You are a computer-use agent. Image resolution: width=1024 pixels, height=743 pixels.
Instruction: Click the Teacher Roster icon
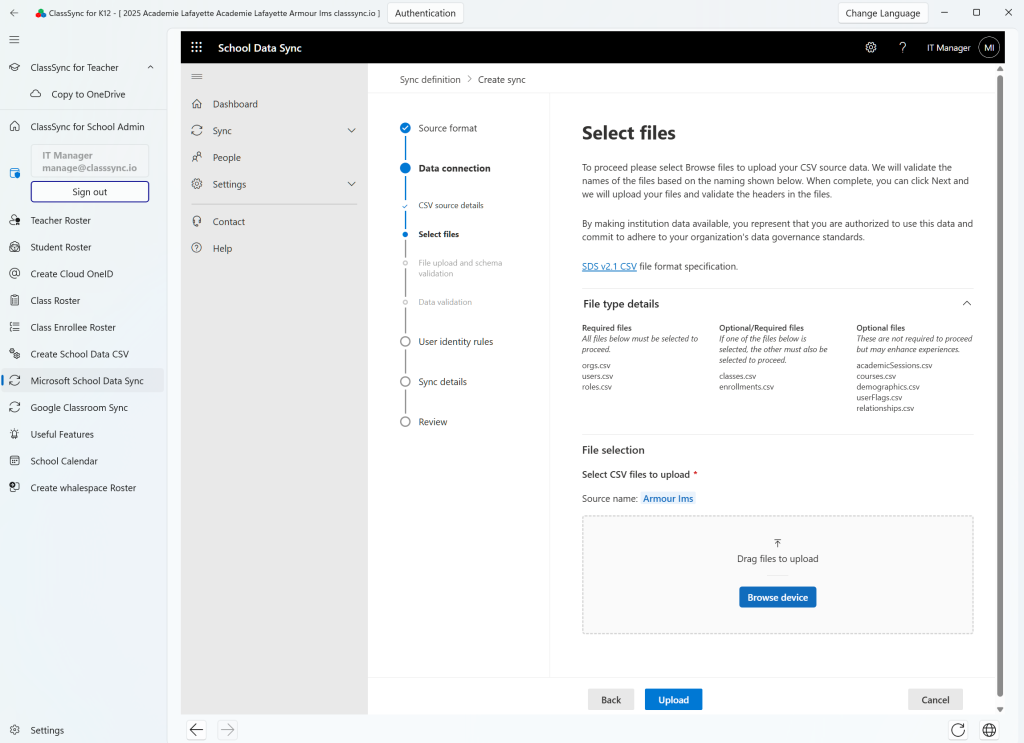tap(14, 220)
